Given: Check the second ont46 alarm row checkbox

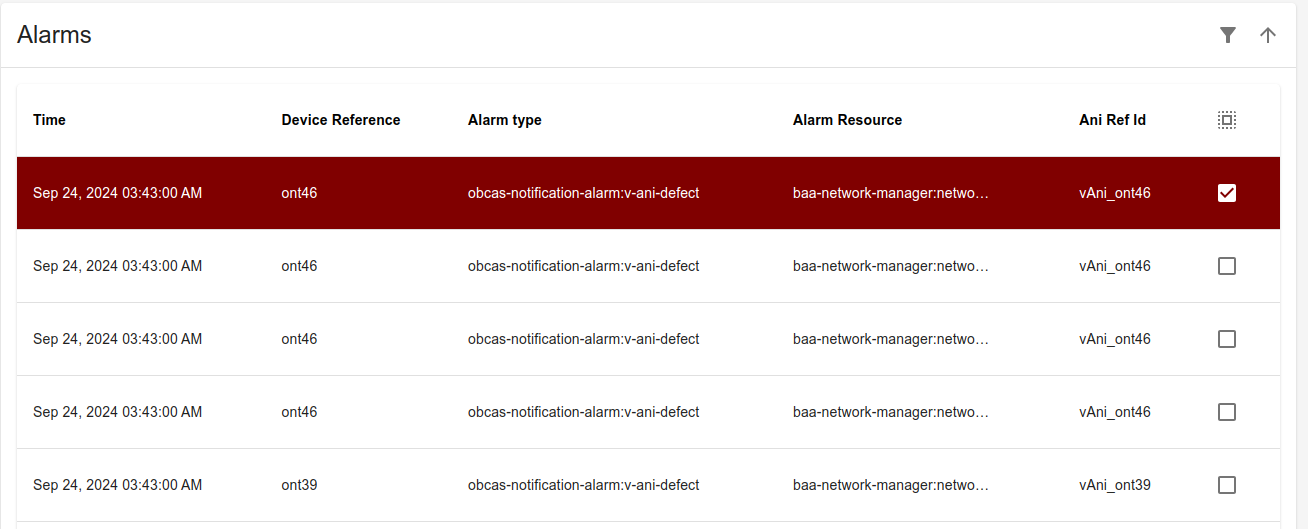Looking at the screenshot, I should [1227, 266].
